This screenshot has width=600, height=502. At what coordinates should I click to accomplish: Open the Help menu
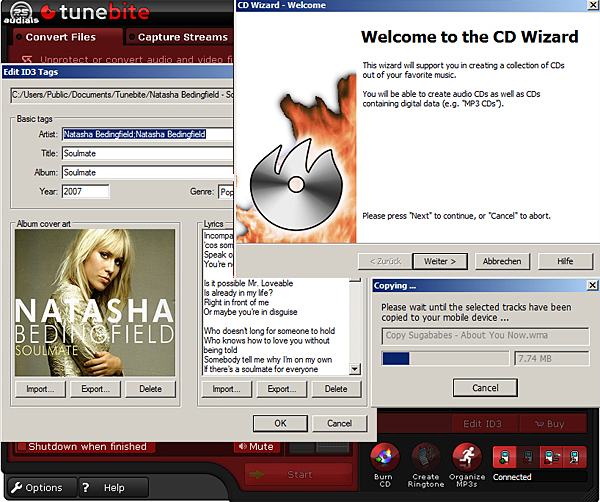[113, 487]
